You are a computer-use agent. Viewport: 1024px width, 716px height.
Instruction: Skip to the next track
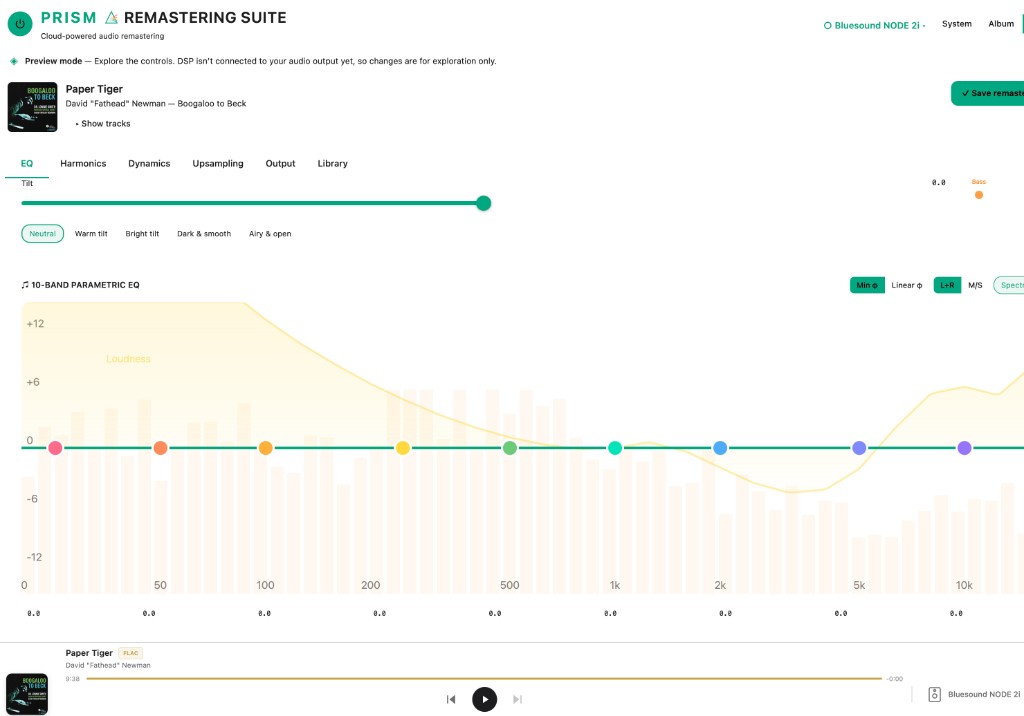pyautogui.click(x=517, y=699)
